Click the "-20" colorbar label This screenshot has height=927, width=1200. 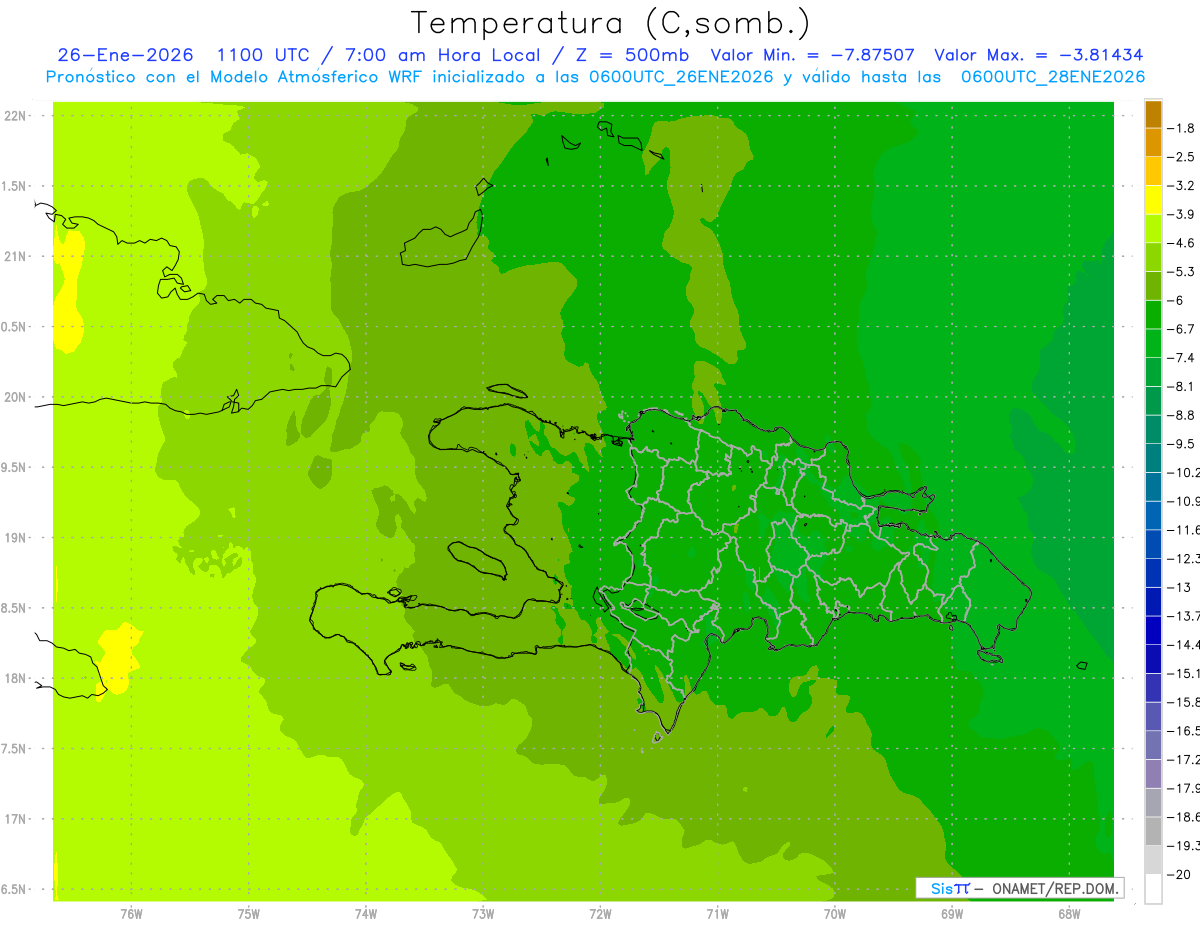click(x=1178, y=874)
